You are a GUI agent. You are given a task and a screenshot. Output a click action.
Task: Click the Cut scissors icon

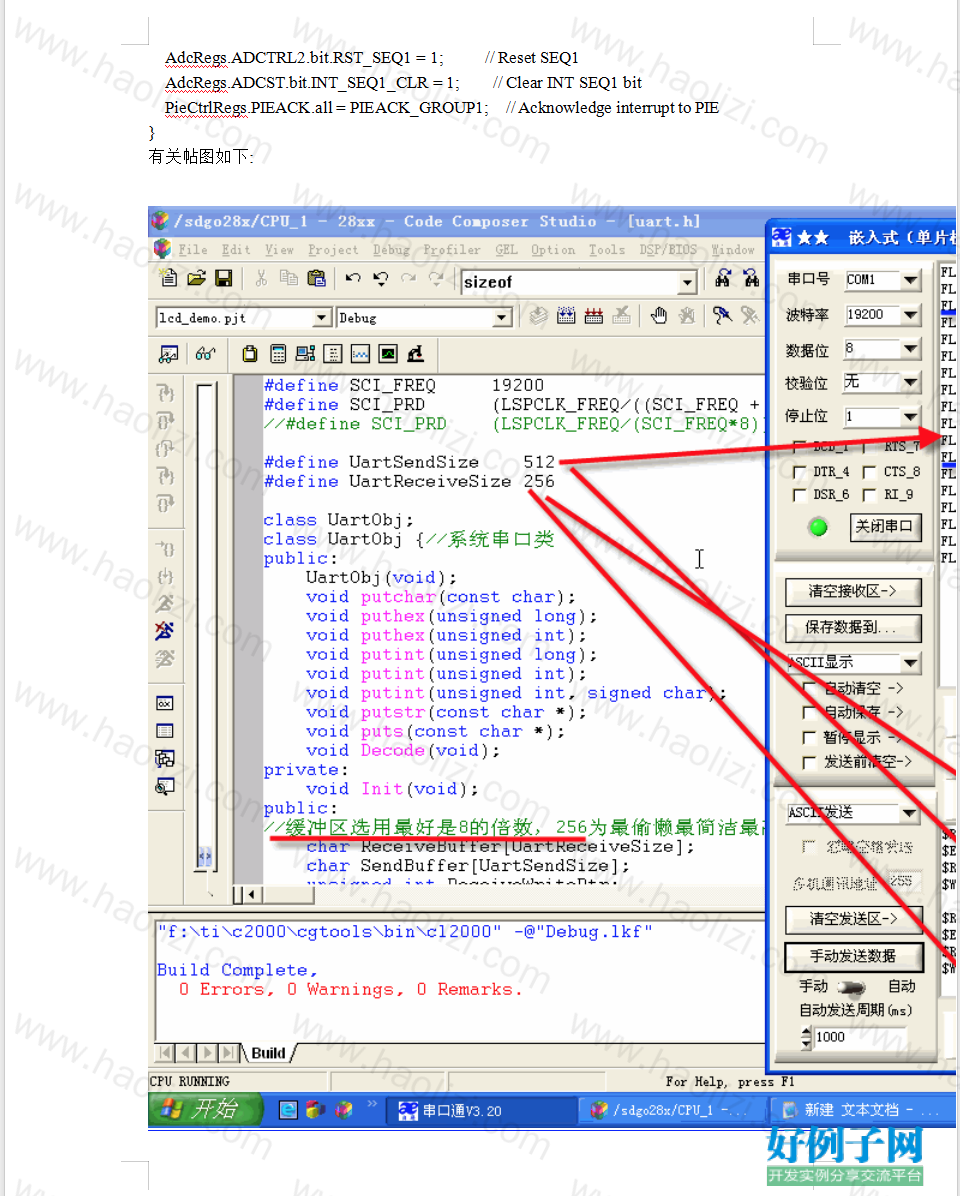pos(261,278)
